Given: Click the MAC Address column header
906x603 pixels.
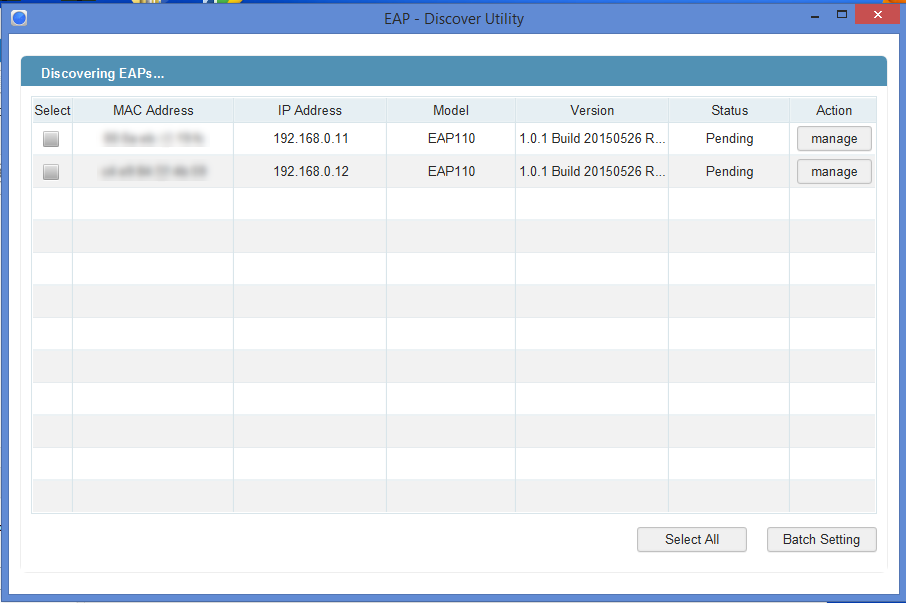Looking at the screenshot, I should [152, 110].
